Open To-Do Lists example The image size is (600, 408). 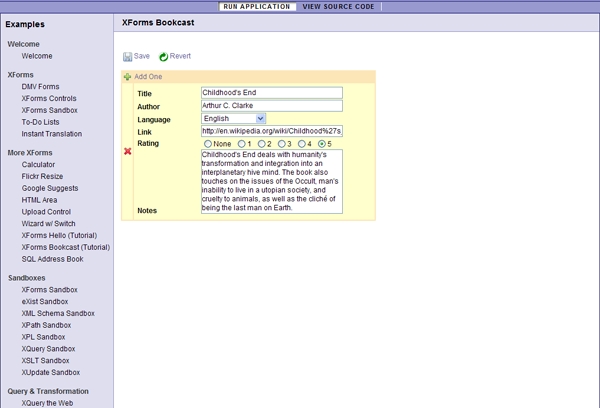[40, 122]
